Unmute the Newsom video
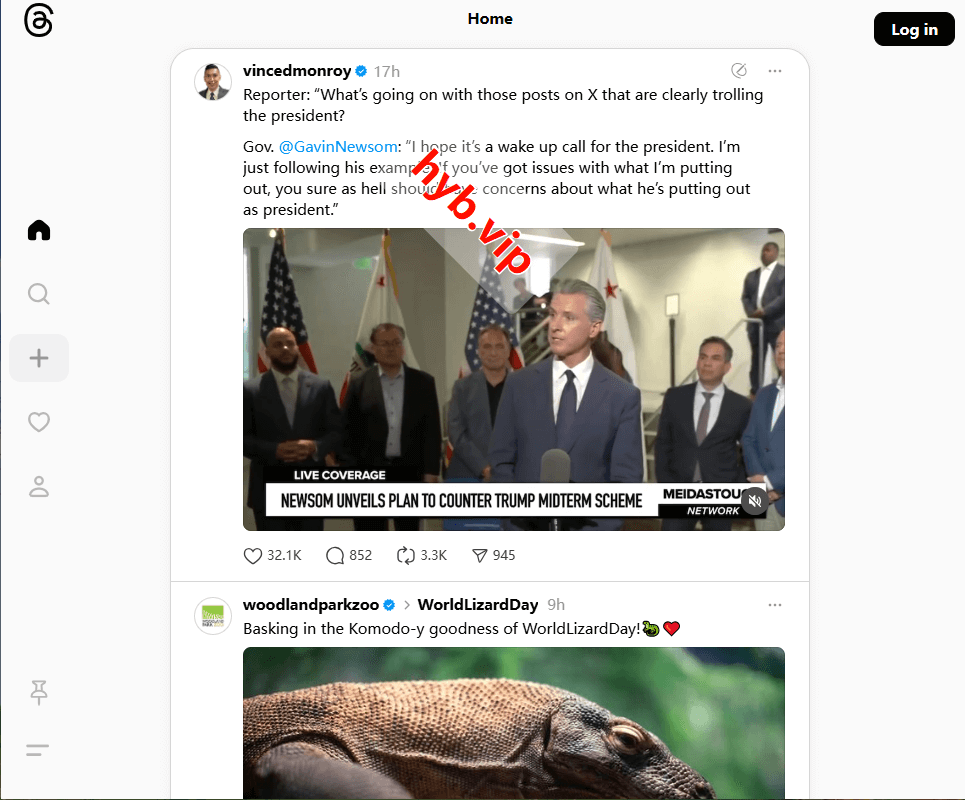965x800 pixels. (x=755, y=501)
